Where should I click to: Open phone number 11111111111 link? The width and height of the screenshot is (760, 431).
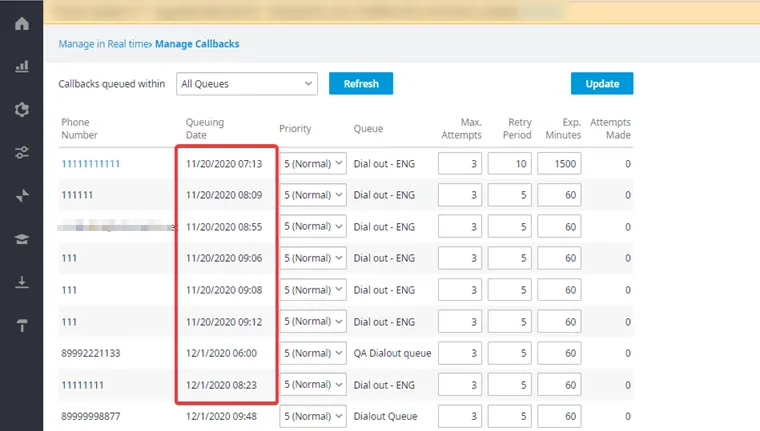click(x=91, y=164)
